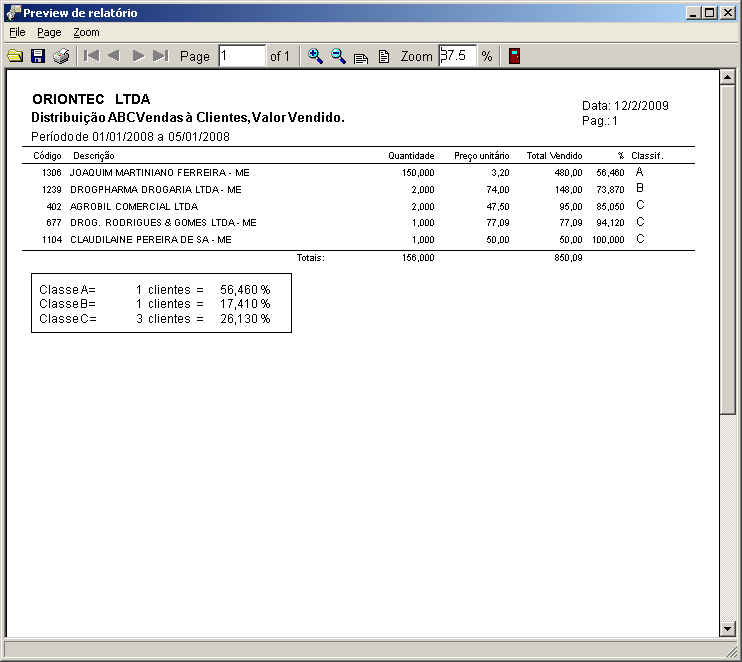Open the File menu

point(17,32)
